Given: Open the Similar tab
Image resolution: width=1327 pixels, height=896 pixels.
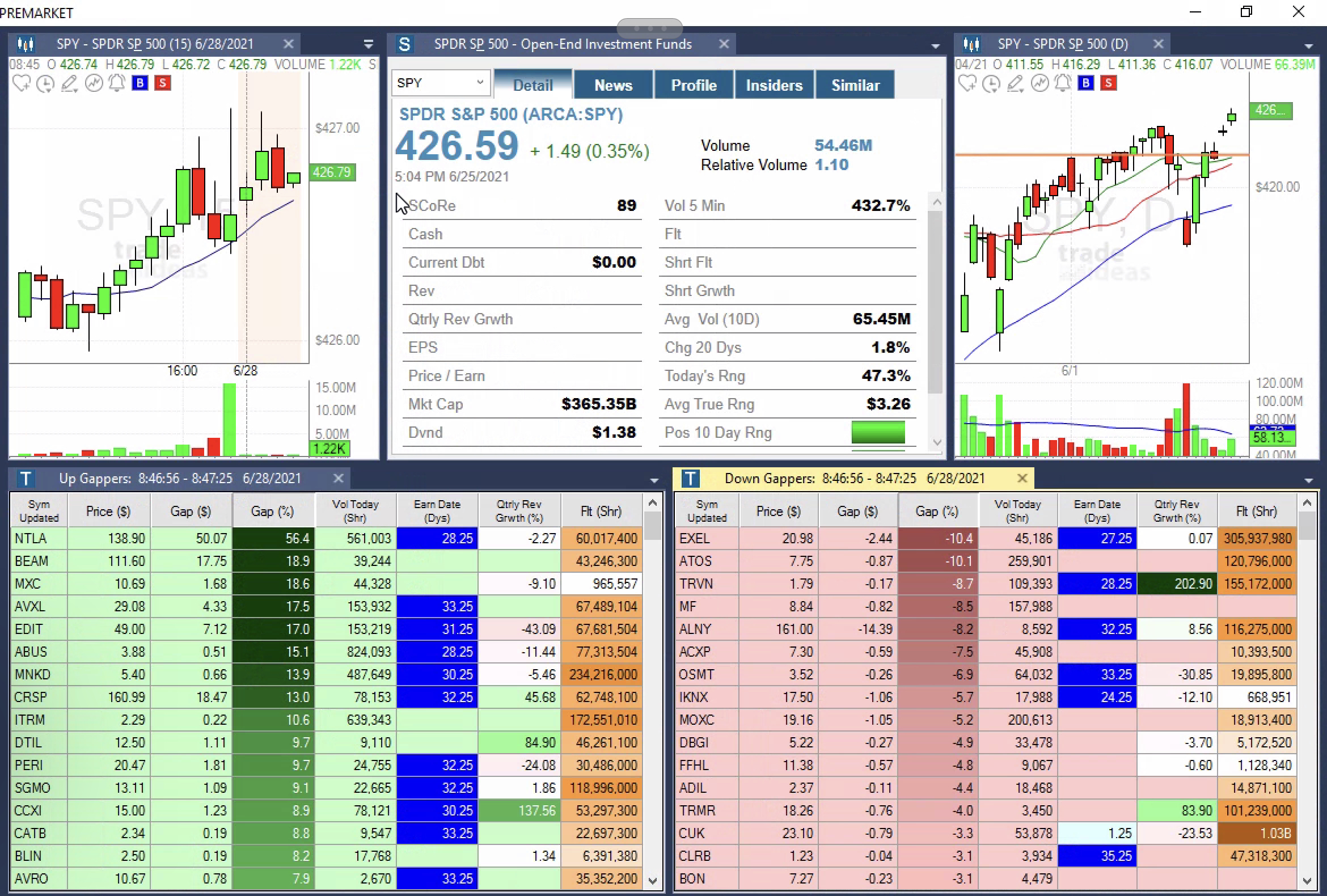Looking at the screenshot, I should coord(855,85).
